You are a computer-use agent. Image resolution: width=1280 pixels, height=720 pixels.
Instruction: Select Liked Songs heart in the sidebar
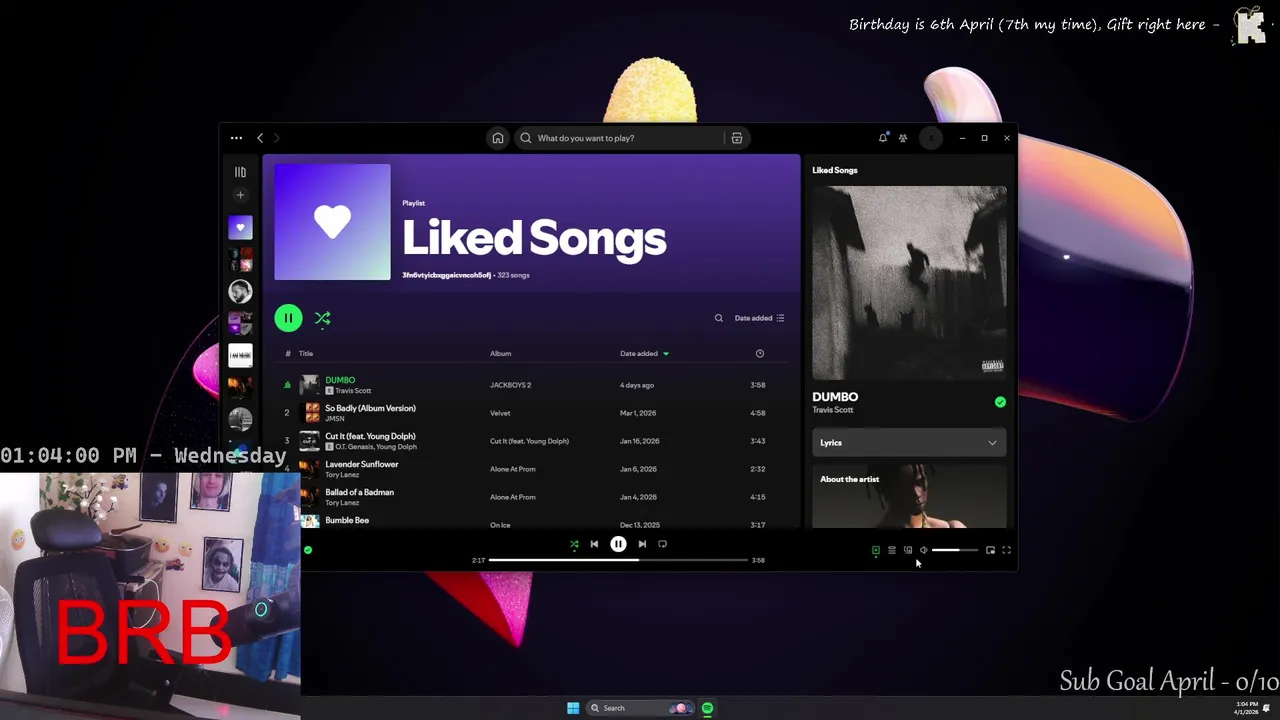click(240, 227)
